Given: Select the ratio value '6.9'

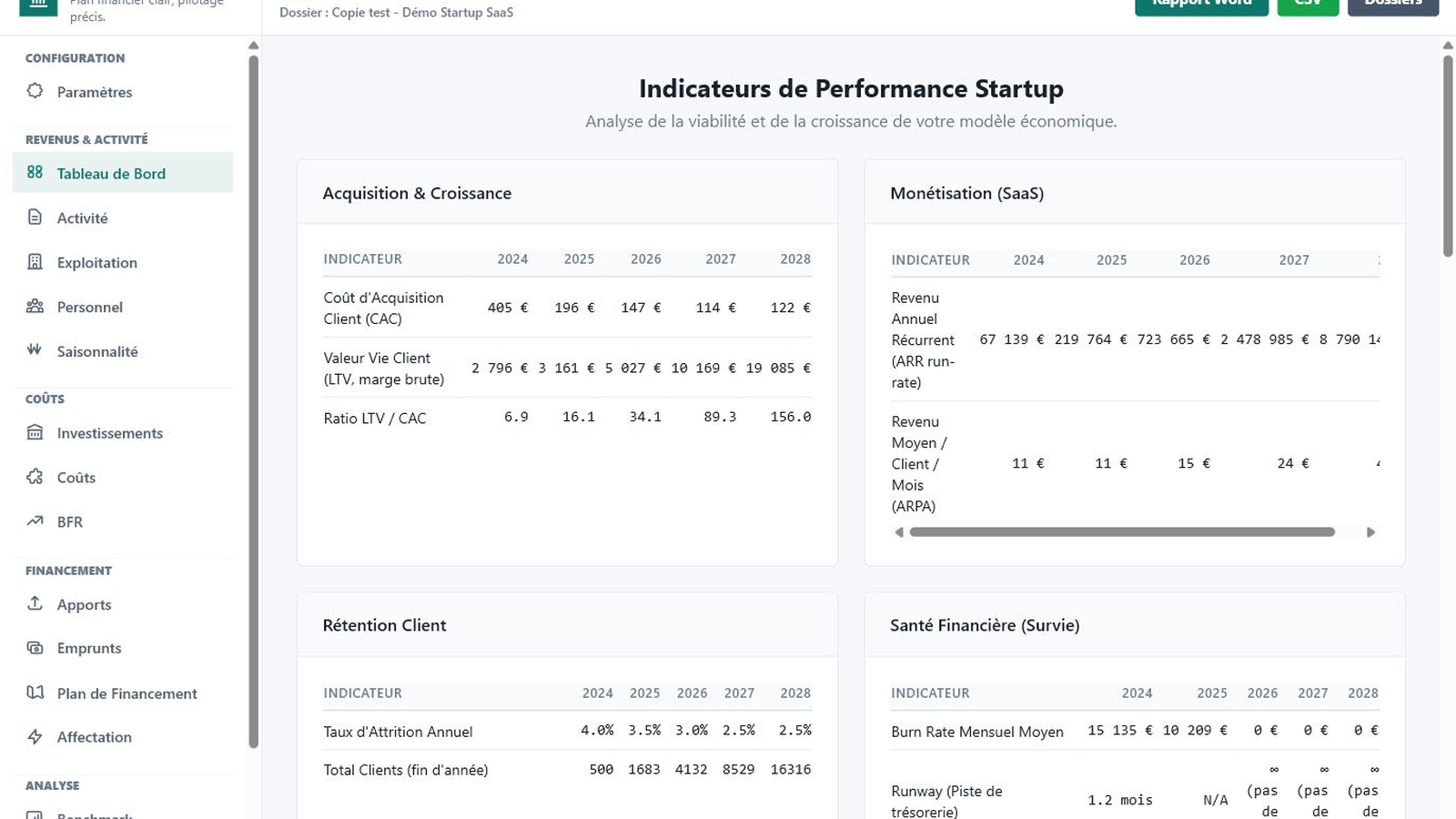Looking at the screenshot, I should tap(516, 417).
